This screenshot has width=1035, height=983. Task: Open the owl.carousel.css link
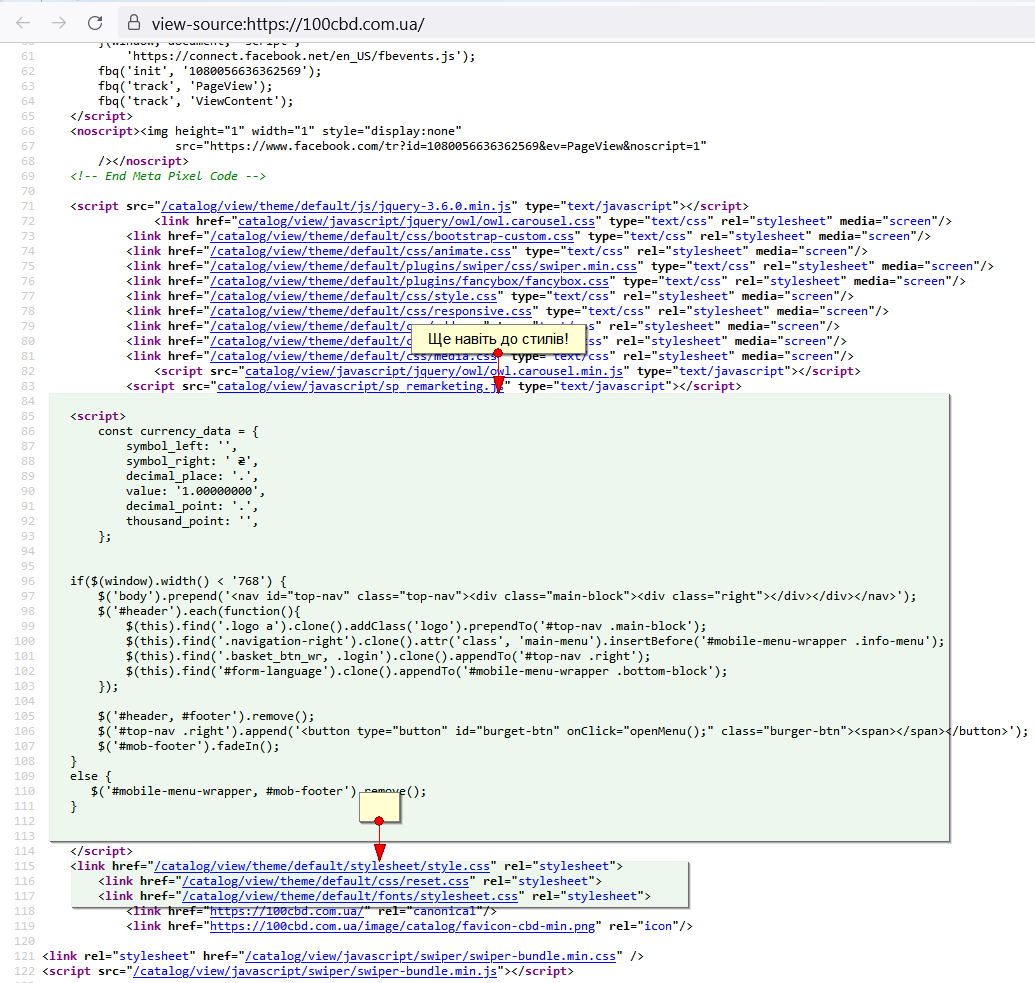(417, 221)
